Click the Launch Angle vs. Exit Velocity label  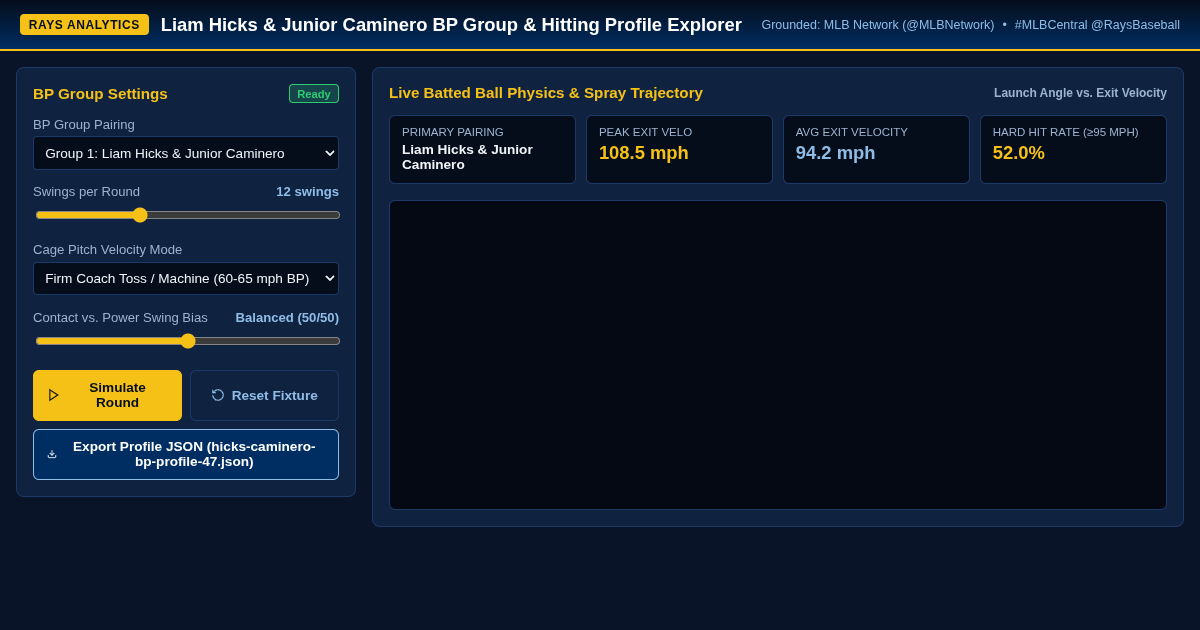coord(1080,93)
